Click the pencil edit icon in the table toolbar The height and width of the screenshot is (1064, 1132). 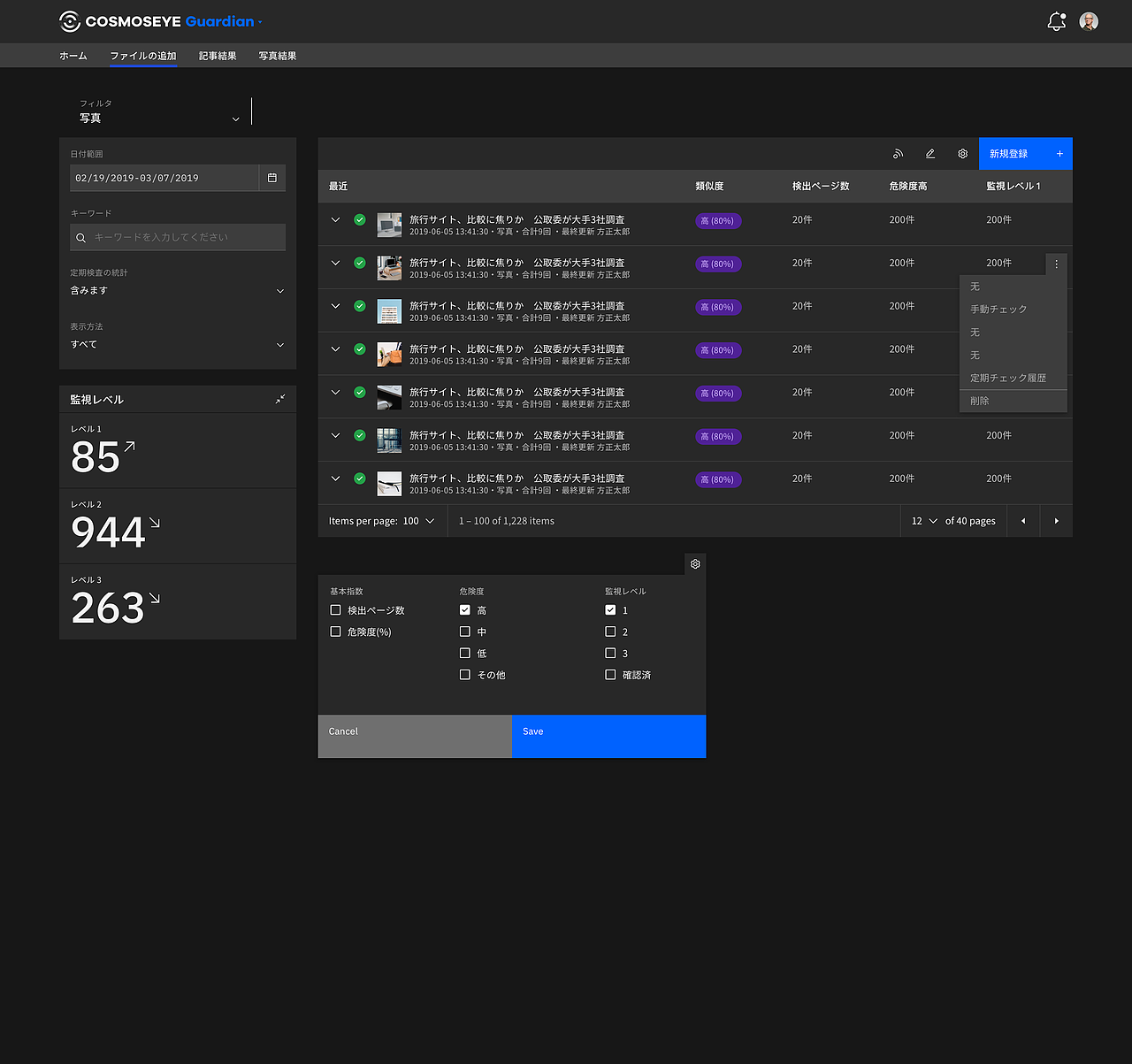[x=930, y=154]
